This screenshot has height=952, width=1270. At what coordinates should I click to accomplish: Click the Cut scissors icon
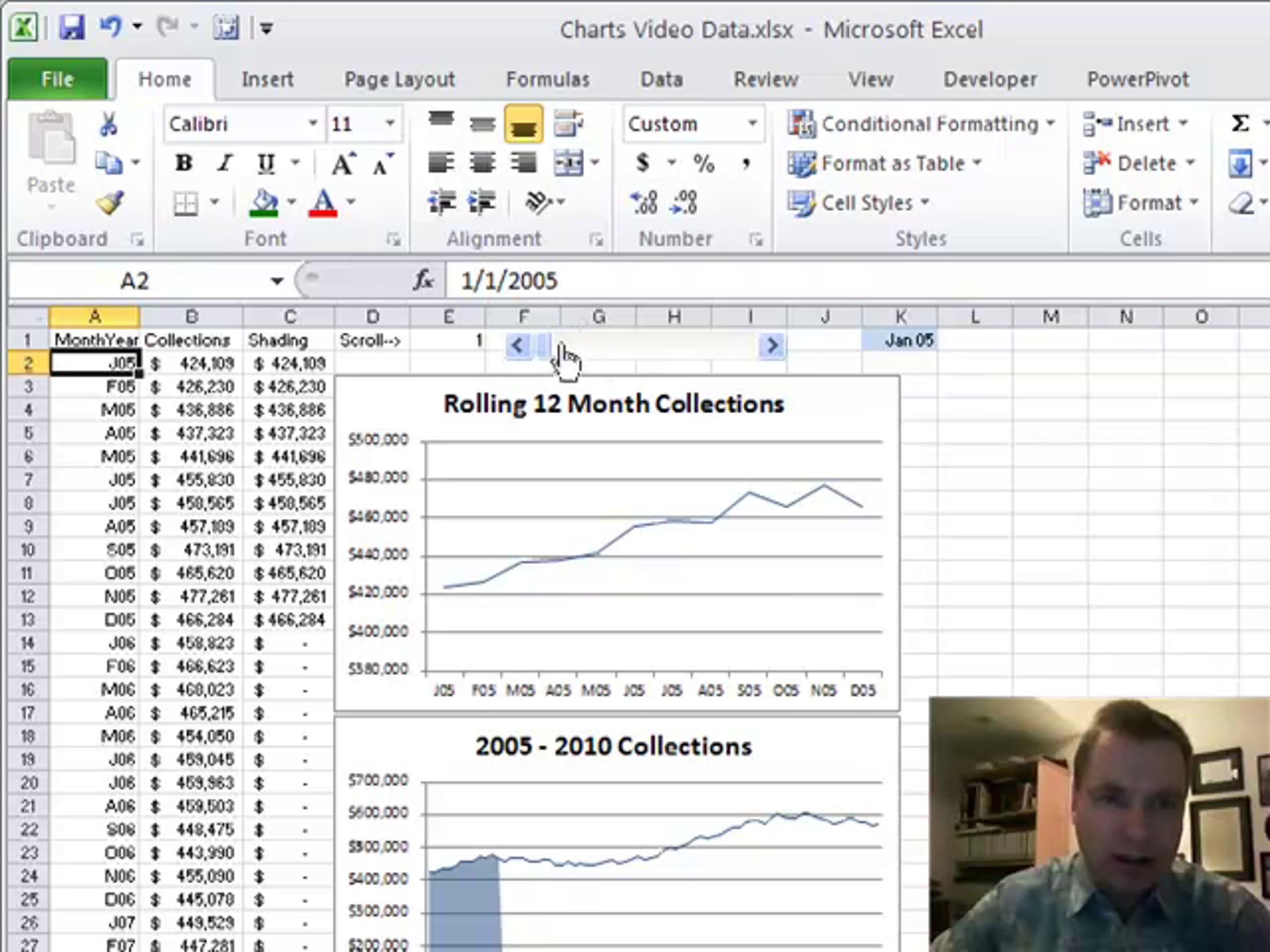[108, 124]
